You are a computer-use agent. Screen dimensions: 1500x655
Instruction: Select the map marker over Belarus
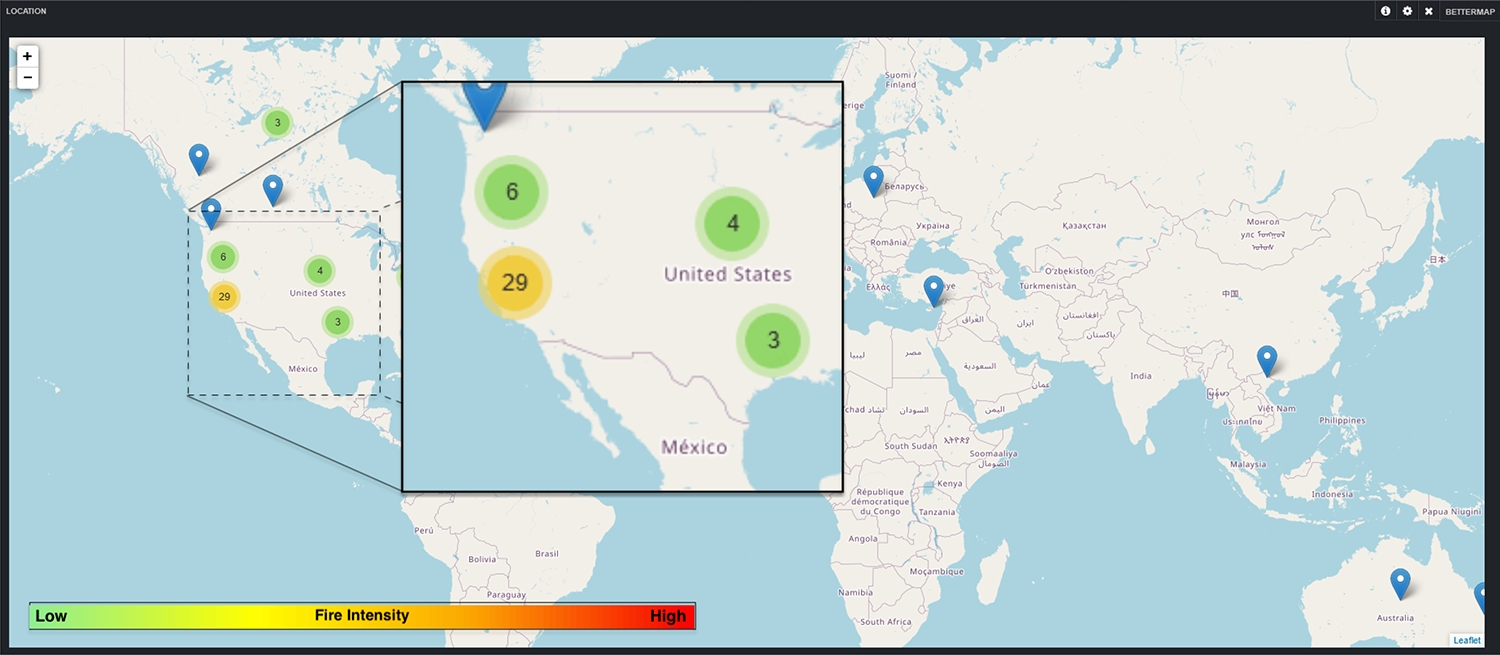pos(873,179)
